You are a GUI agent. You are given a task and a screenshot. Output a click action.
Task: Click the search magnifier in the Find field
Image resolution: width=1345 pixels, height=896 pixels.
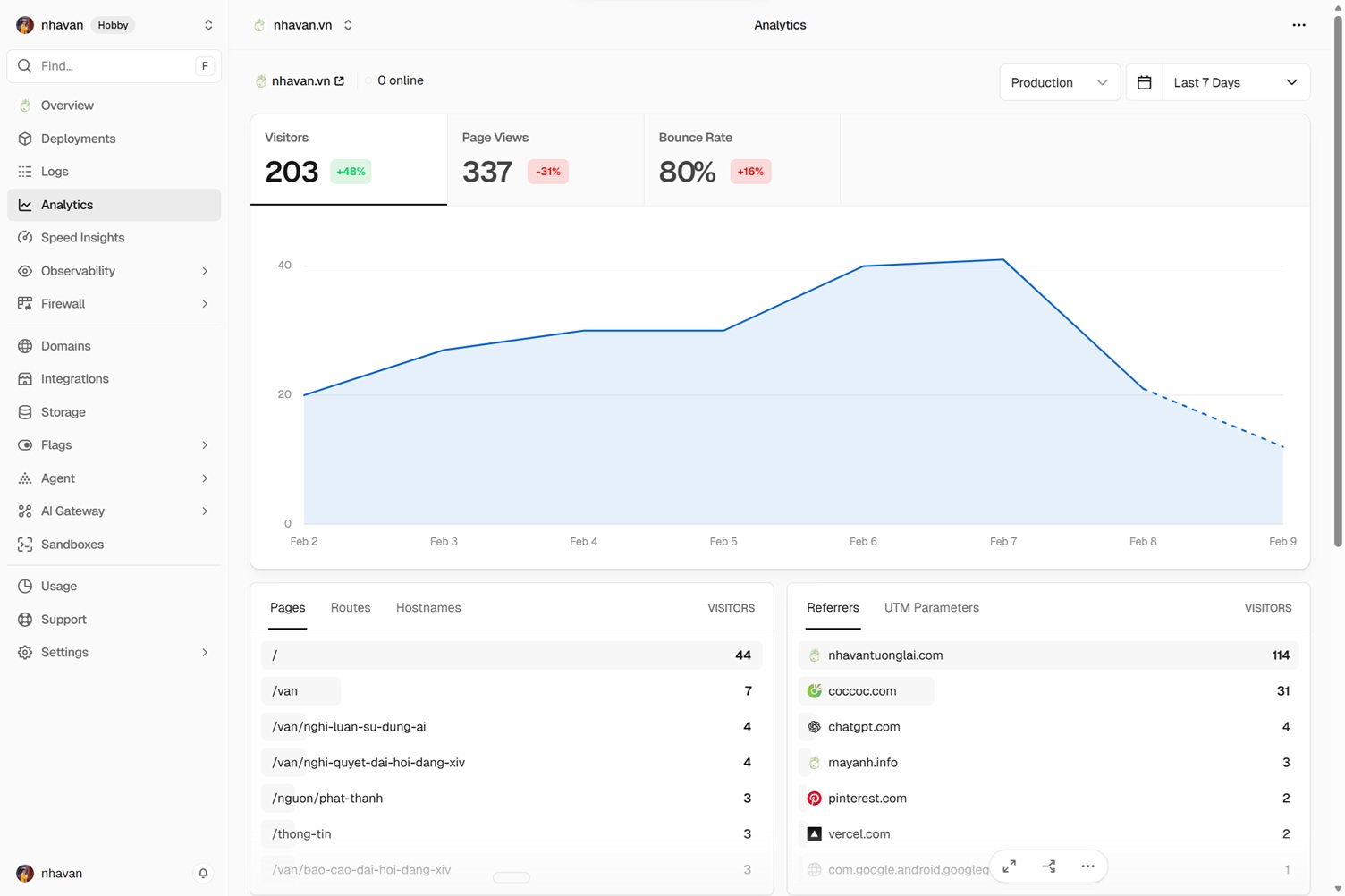[x=25, y=66]
